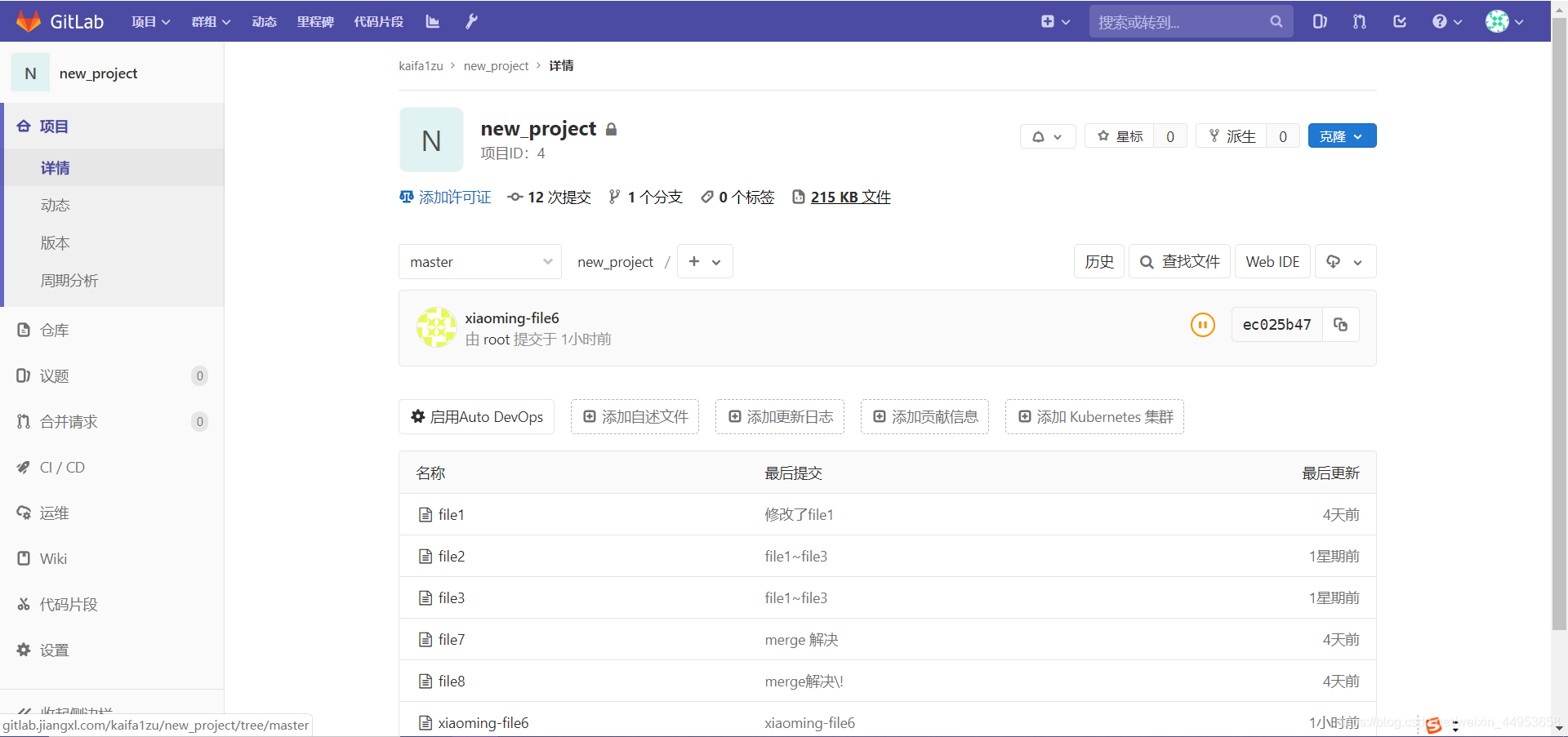This screenshot has height=737, width=1568.
Task: Fork the project via 派生 button
Action: 1232,136
